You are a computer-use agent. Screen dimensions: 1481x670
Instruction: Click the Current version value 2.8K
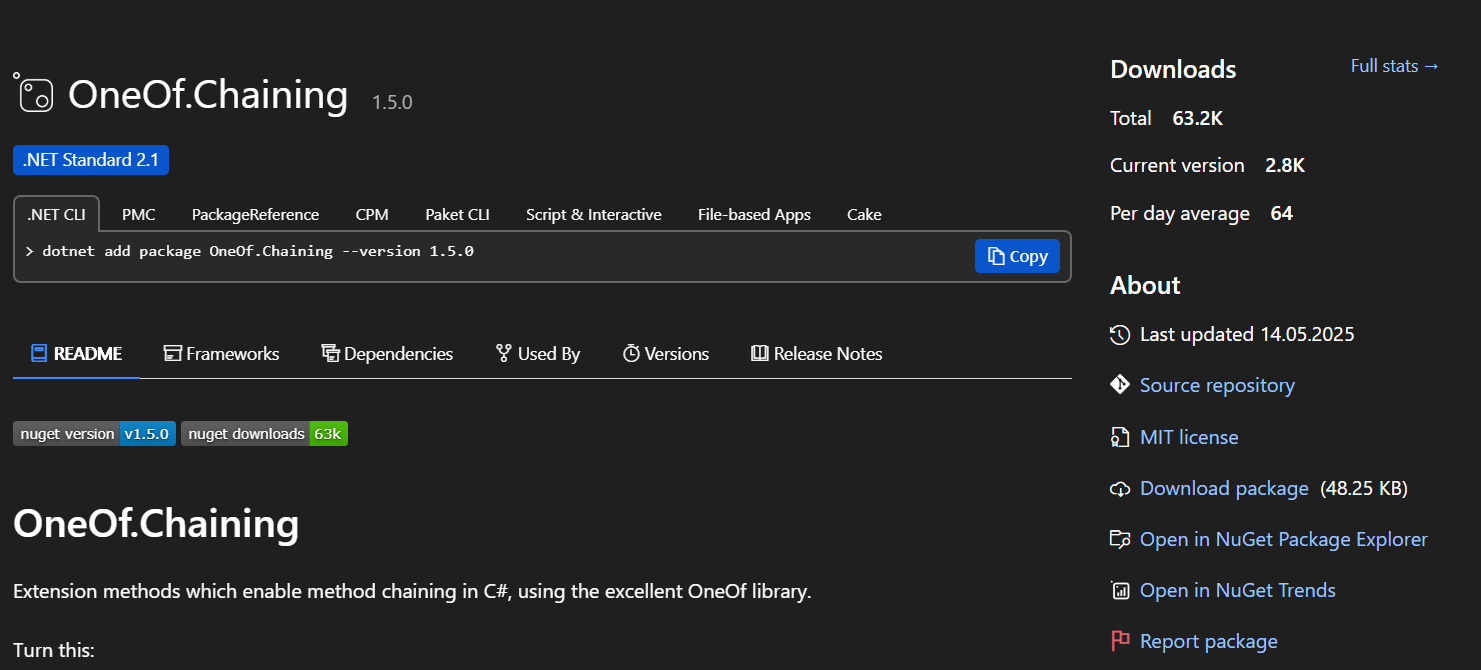(x=1285, y=165)
